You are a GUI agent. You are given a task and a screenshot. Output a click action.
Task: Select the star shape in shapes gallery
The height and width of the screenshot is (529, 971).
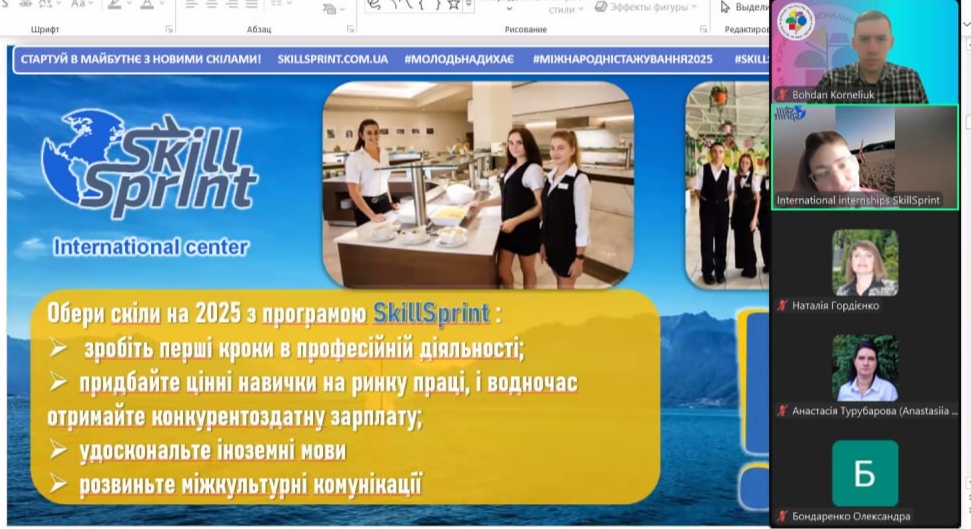(x=453, y=5)
